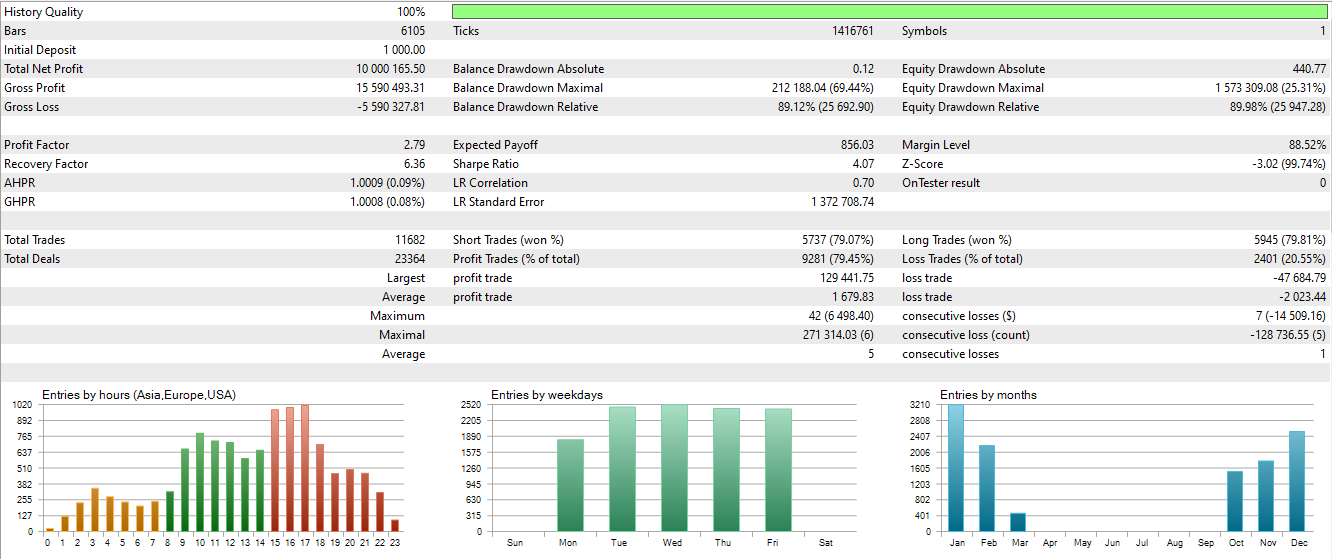Select the net profit value "10 000 165.50"

[x=391, y=69]
